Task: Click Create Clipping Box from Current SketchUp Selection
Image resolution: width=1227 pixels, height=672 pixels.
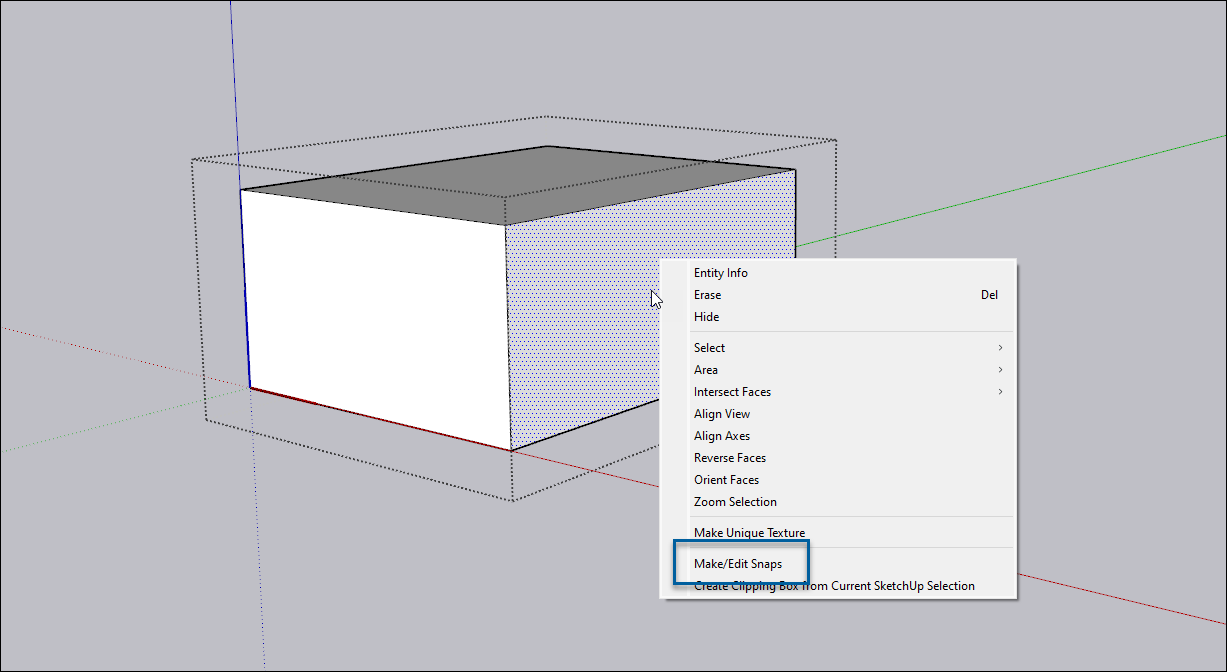Action: click(x=838, y=586)
